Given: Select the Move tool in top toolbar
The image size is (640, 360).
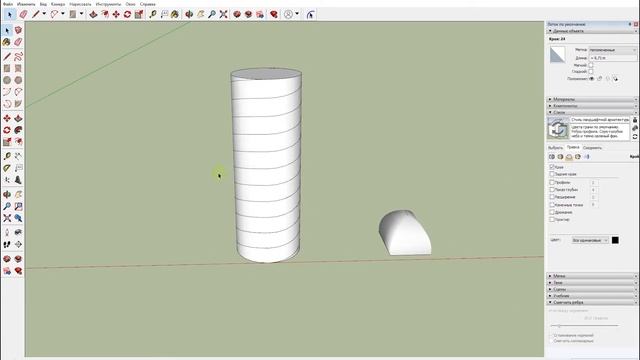Looking at the screenshot, I should 116,15.
